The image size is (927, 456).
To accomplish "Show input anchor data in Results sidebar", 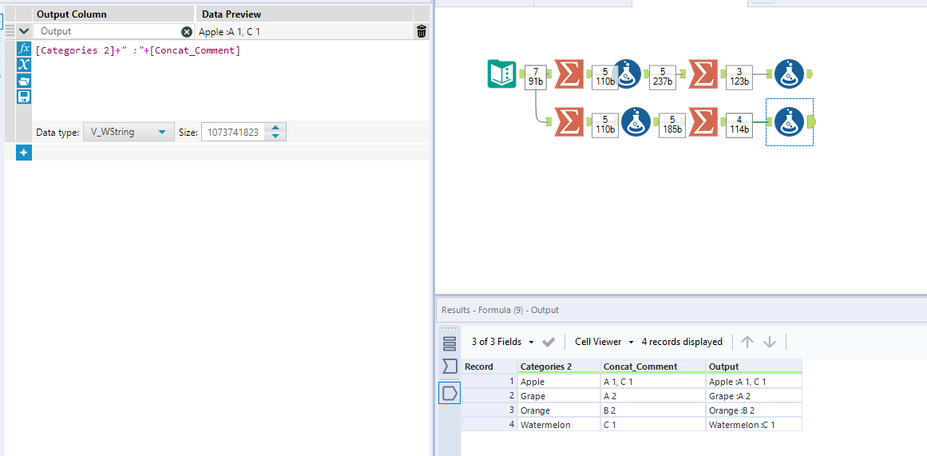I will point(449,367).
